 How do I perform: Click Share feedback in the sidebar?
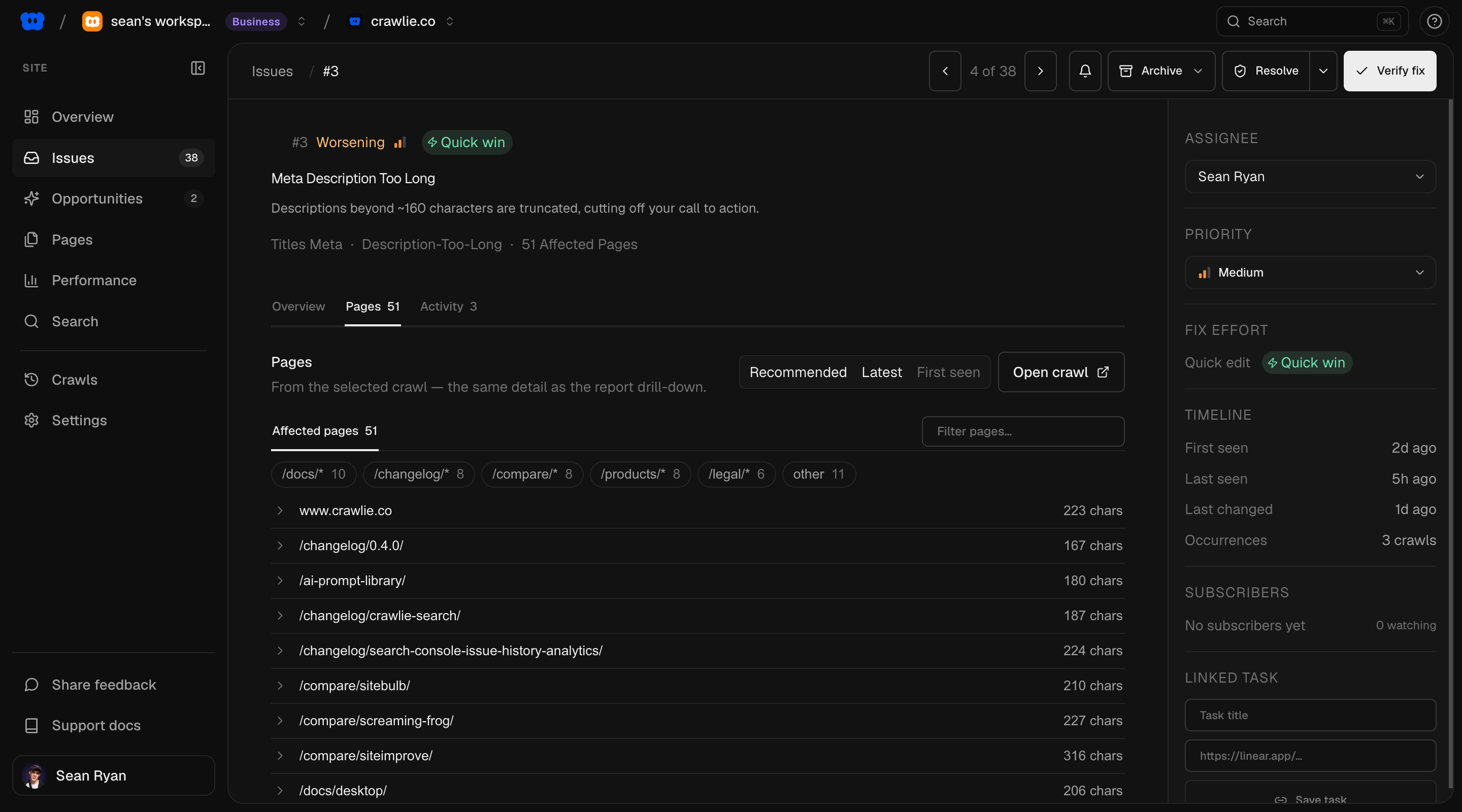114,685
